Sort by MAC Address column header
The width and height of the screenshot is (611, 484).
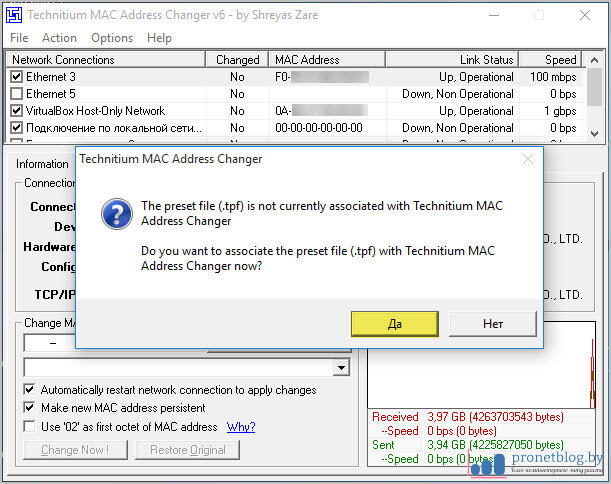[x=327, y=60]
